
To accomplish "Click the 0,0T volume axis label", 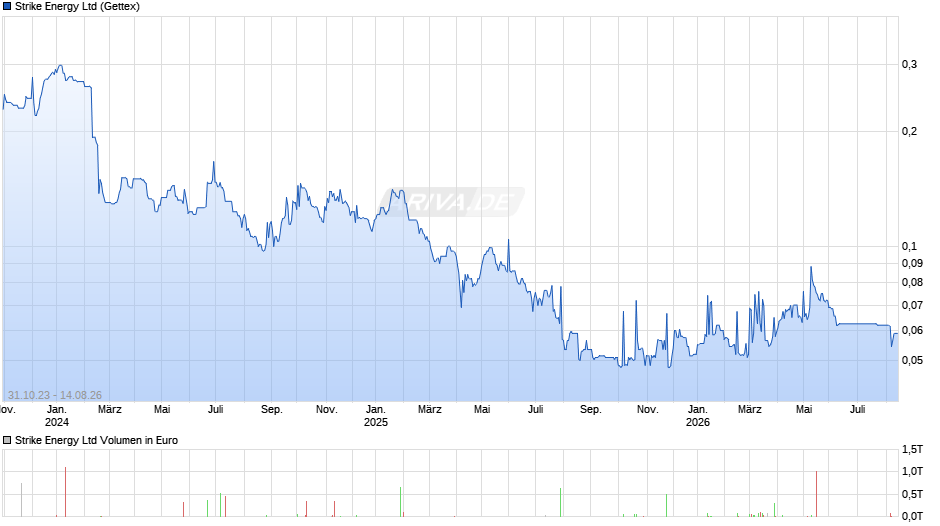I will (912, 516).
